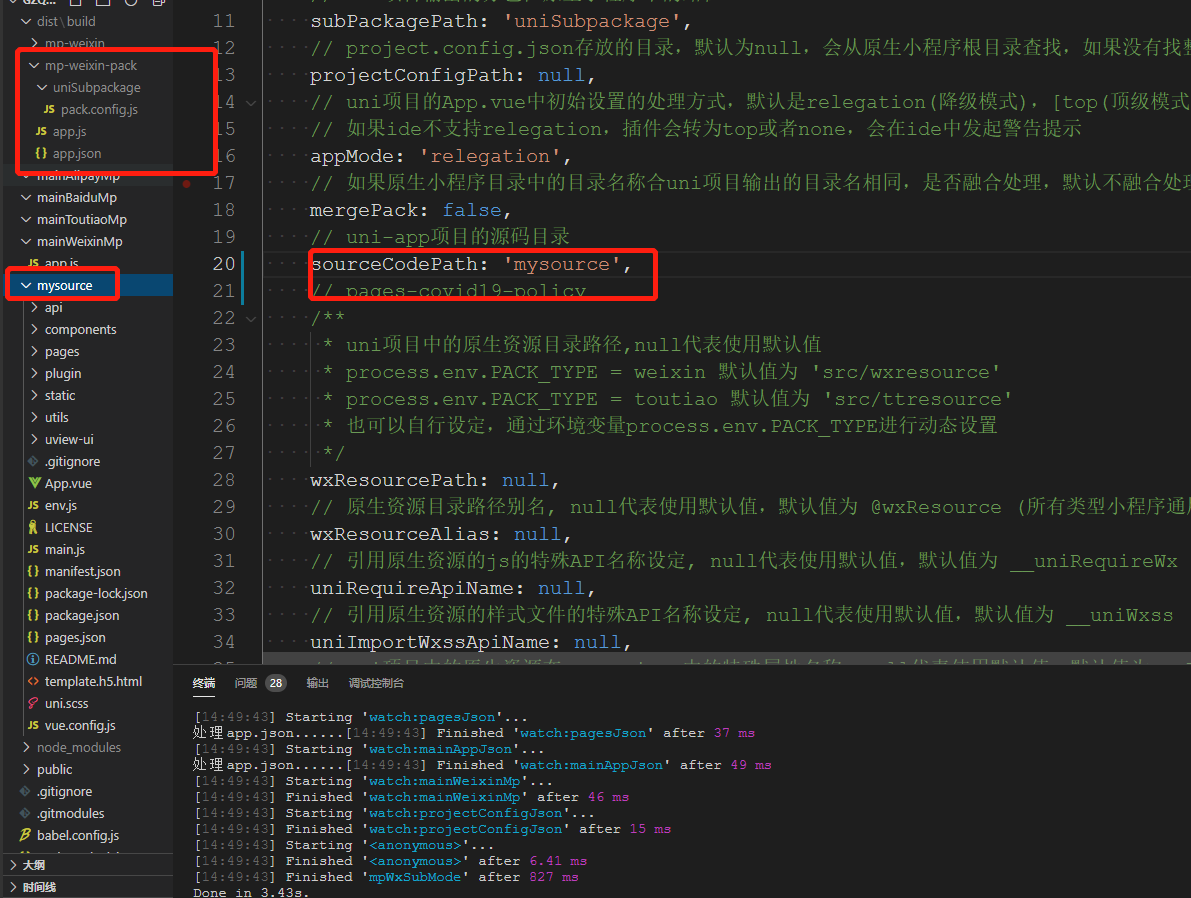Collapse the mainToutiaoMp folder
The height and width of the screenshot is (898, 1191).
26,220
